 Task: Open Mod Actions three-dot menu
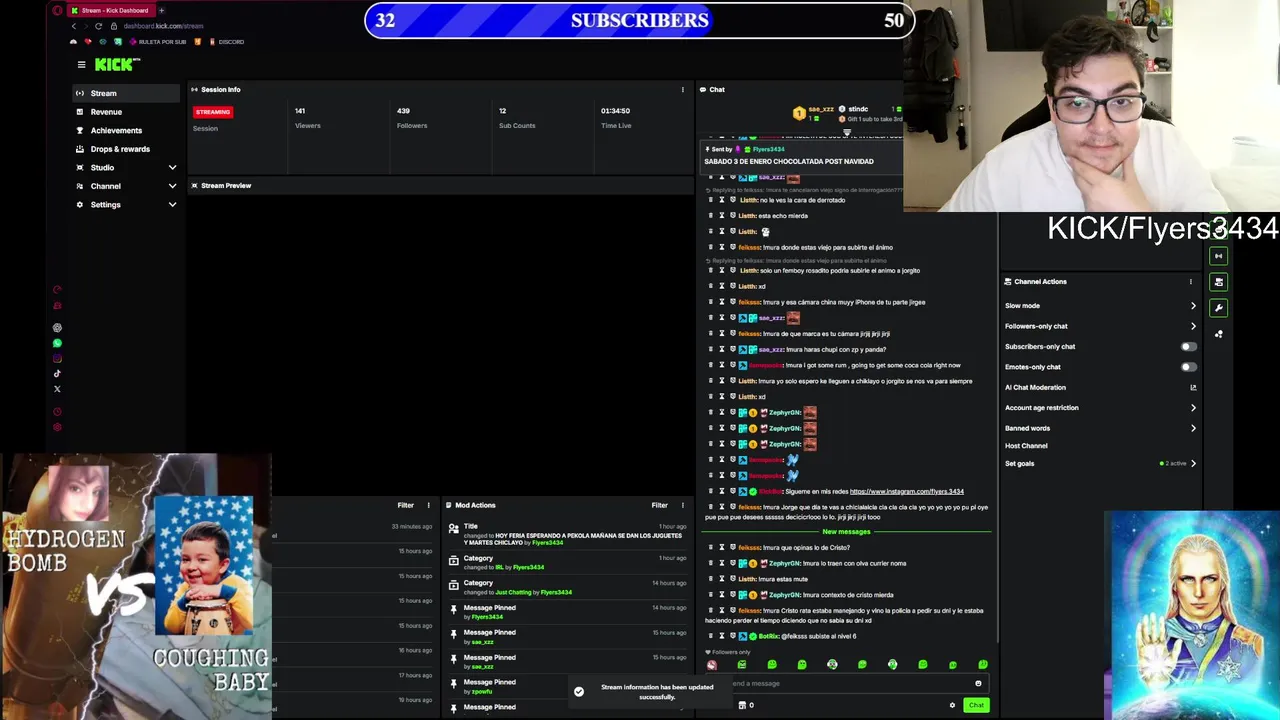click(683, 505)
